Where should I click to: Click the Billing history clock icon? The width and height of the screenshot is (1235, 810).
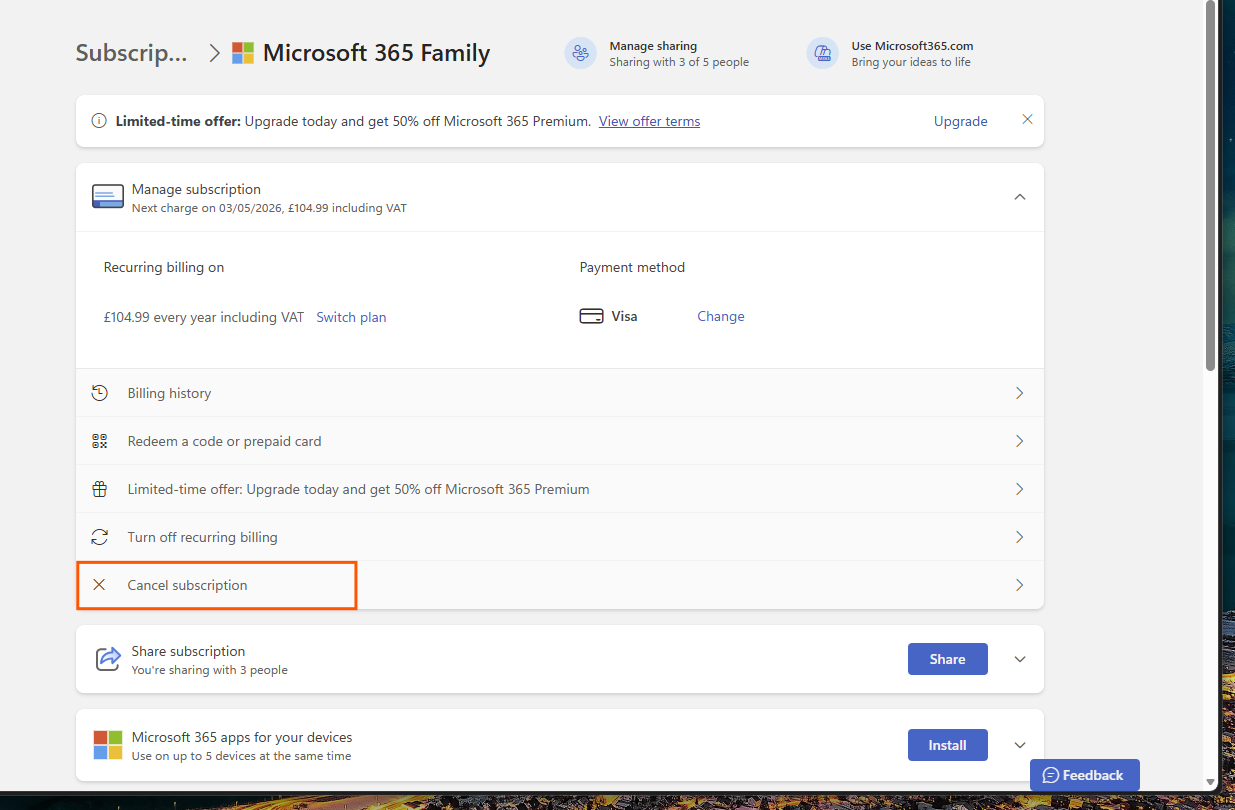click(99, 393)
